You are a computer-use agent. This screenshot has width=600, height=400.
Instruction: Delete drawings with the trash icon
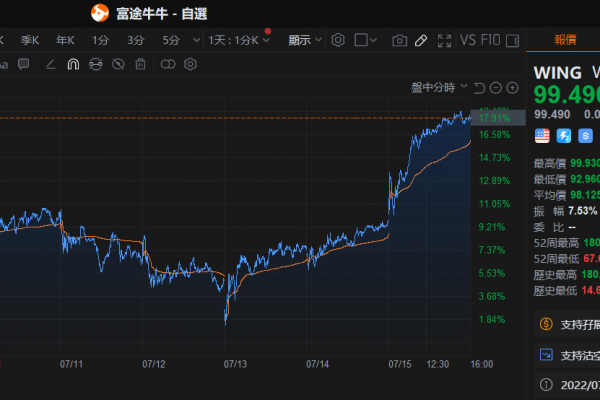click(140, 63)
